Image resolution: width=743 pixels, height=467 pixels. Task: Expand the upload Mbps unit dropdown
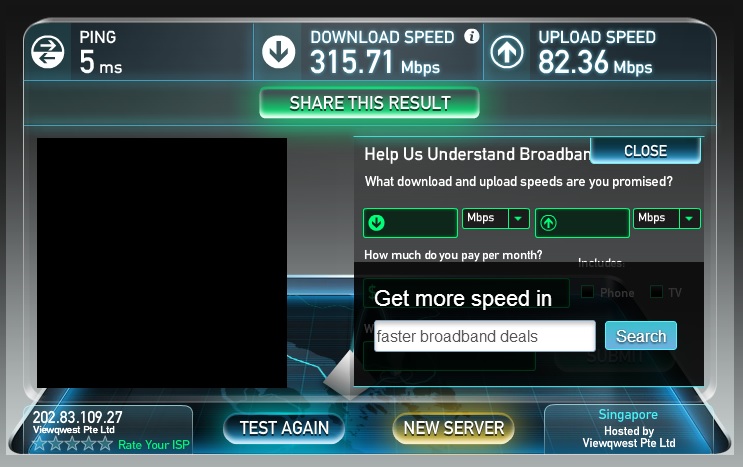(x=689, y=218)
